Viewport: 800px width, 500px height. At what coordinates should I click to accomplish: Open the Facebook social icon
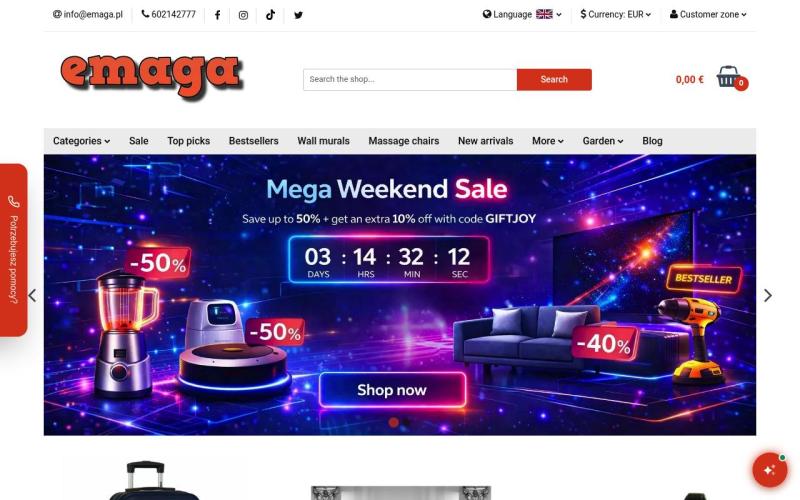click(x=217, y=15)
